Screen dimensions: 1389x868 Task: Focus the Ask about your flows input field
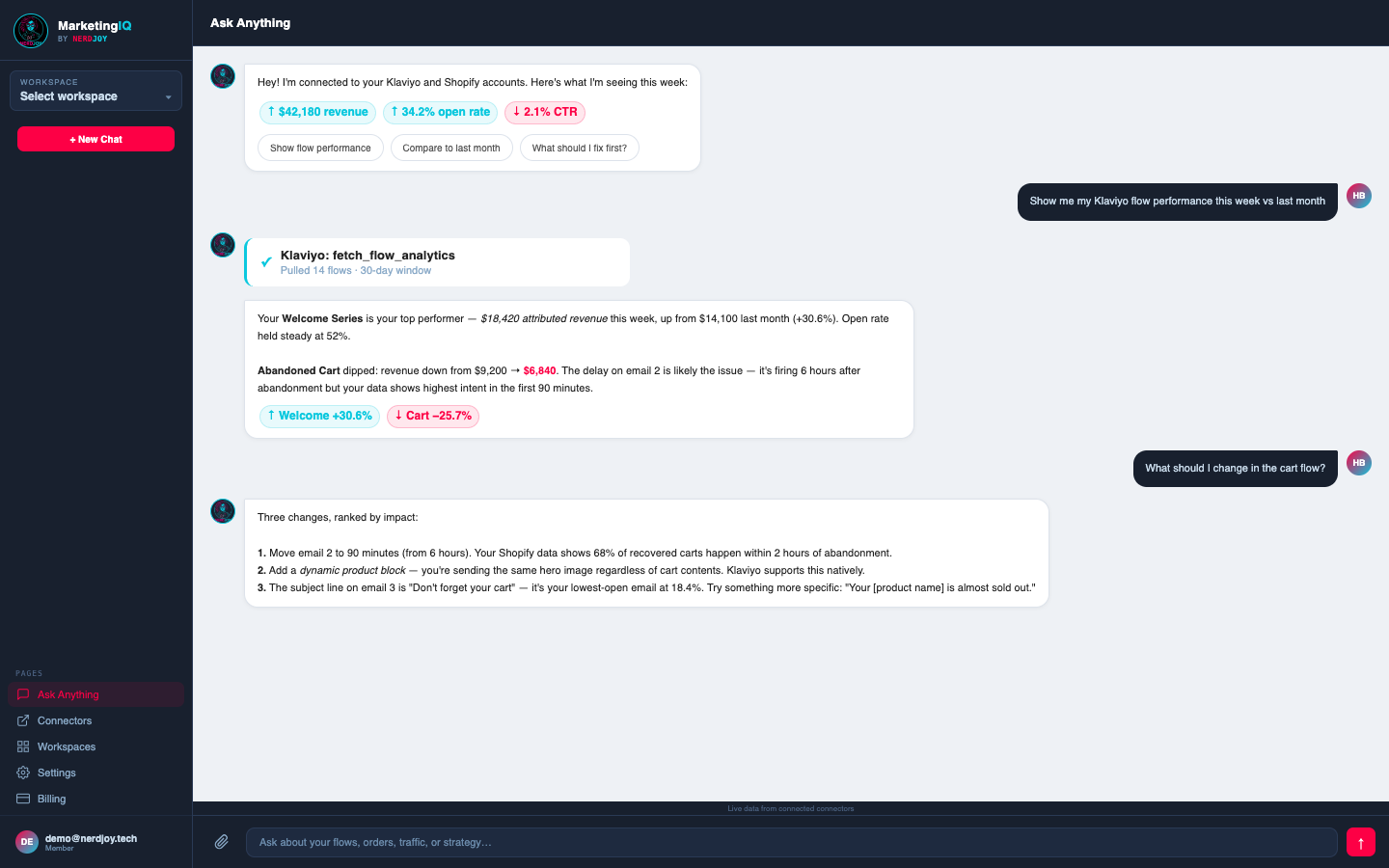[792, 842]
